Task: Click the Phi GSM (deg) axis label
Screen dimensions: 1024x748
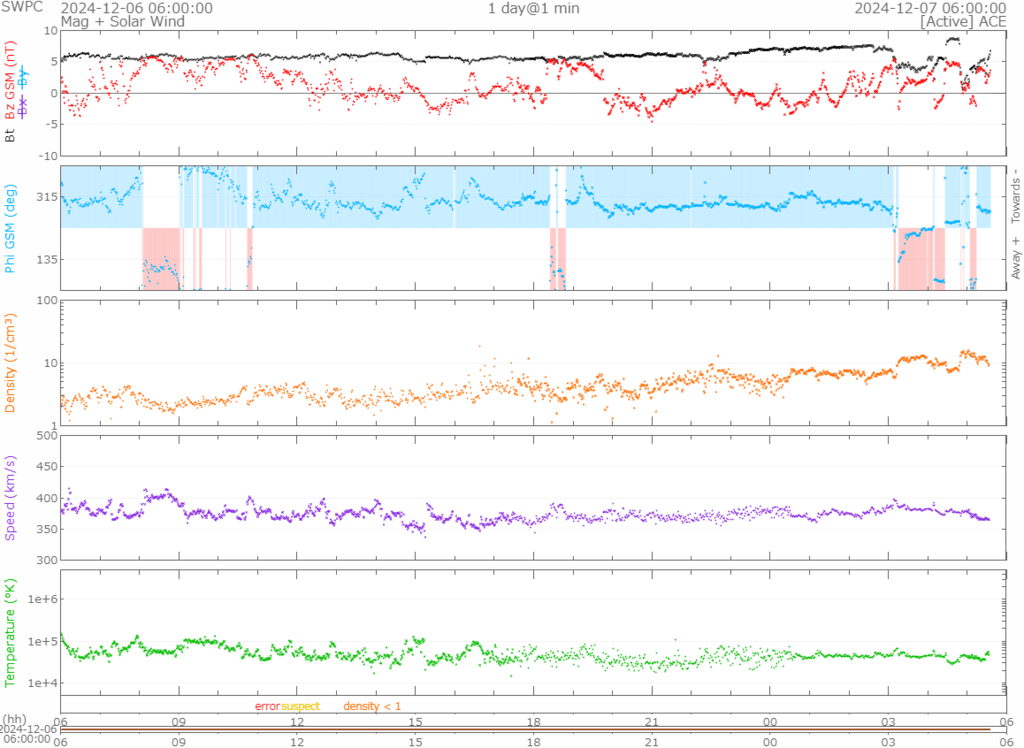Action: (11, 227)
